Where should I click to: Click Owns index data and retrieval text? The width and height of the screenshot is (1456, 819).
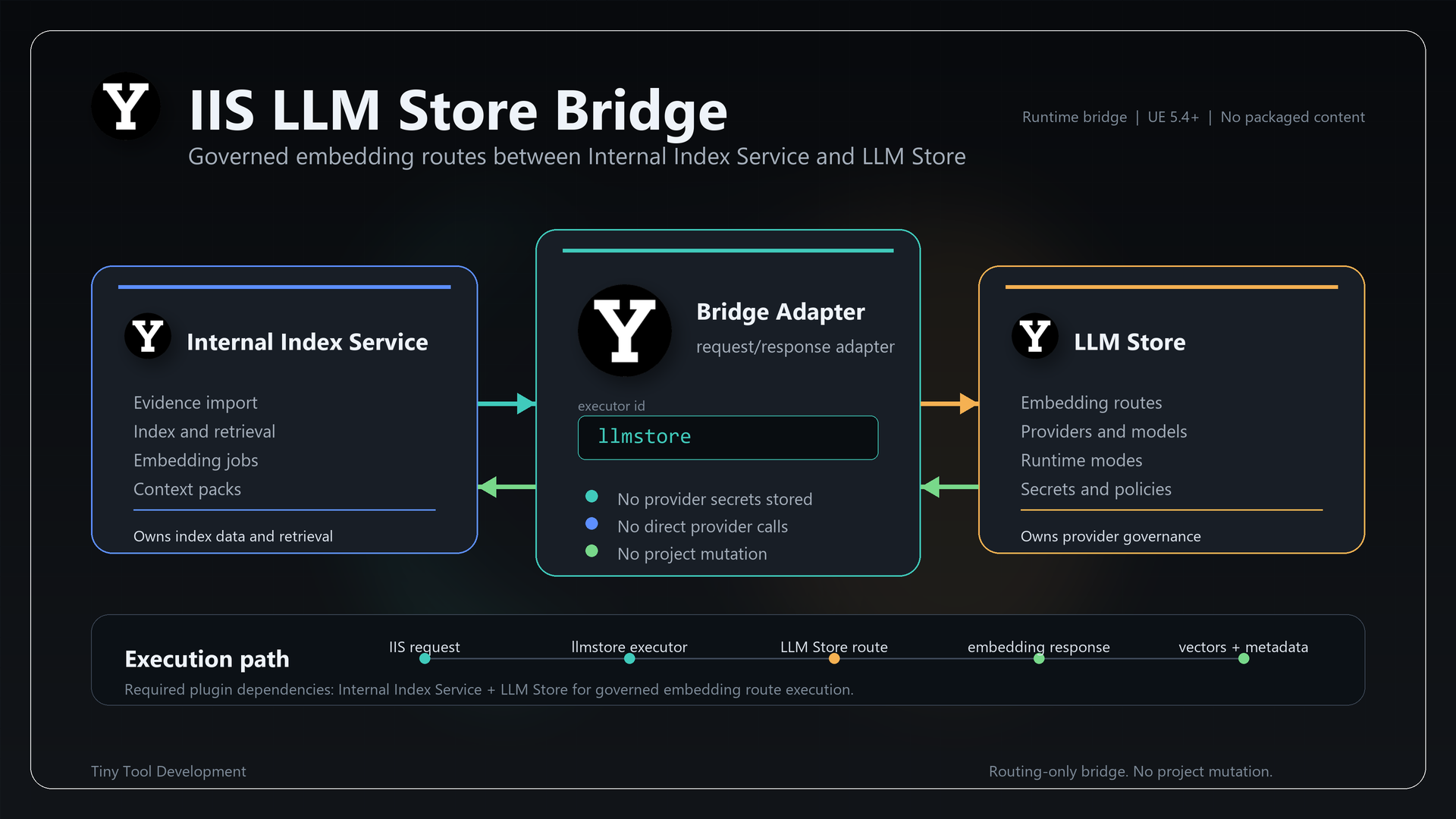pos(233,536)
